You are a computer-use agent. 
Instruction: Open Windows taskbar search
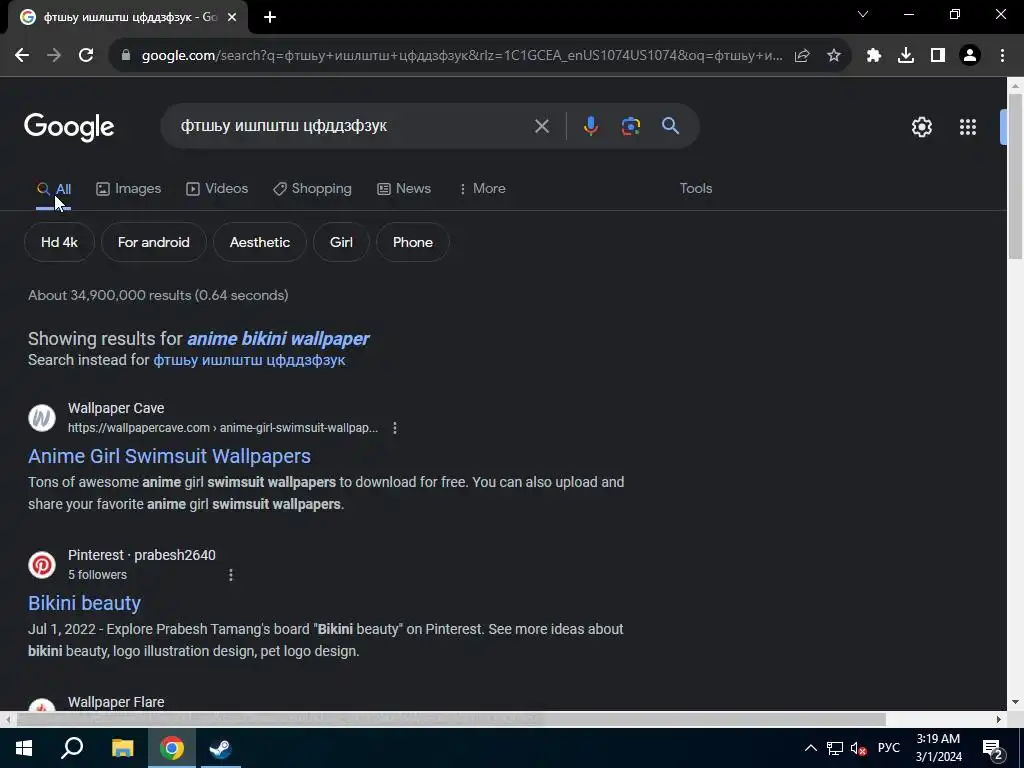[72, 748]
